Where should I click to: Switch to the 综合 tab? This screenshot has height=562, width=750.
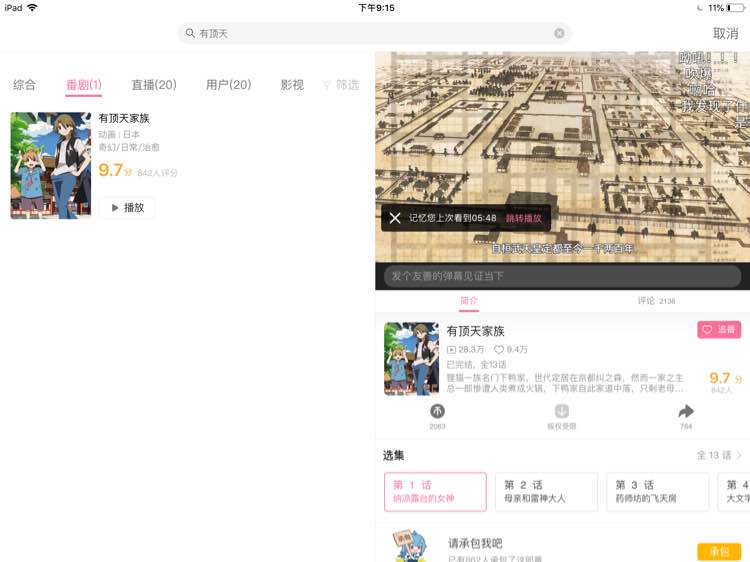tap(24, 85)
